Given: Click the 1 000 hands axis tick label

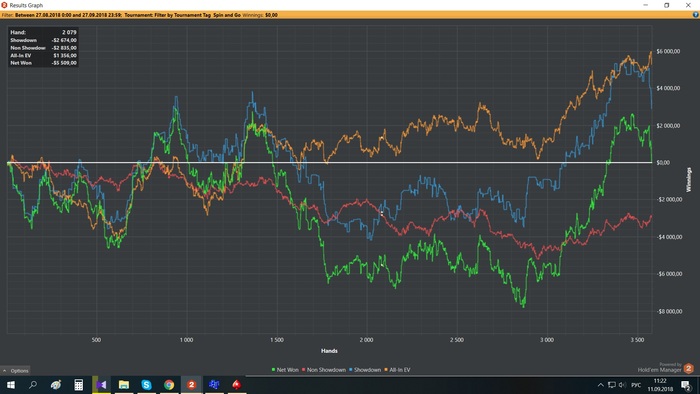Looking at the screenshot, I should [186, 340].
